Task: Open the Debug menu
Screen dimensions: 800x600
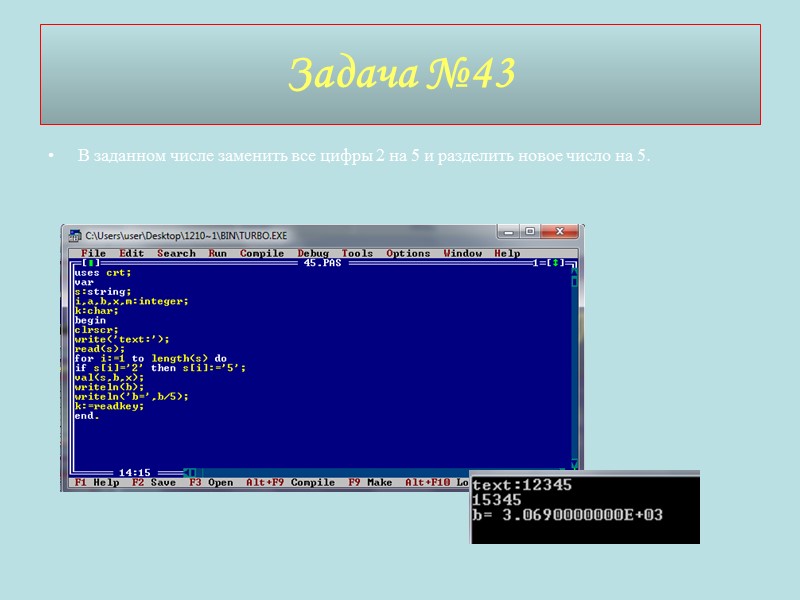Action: tap(313, 253)
